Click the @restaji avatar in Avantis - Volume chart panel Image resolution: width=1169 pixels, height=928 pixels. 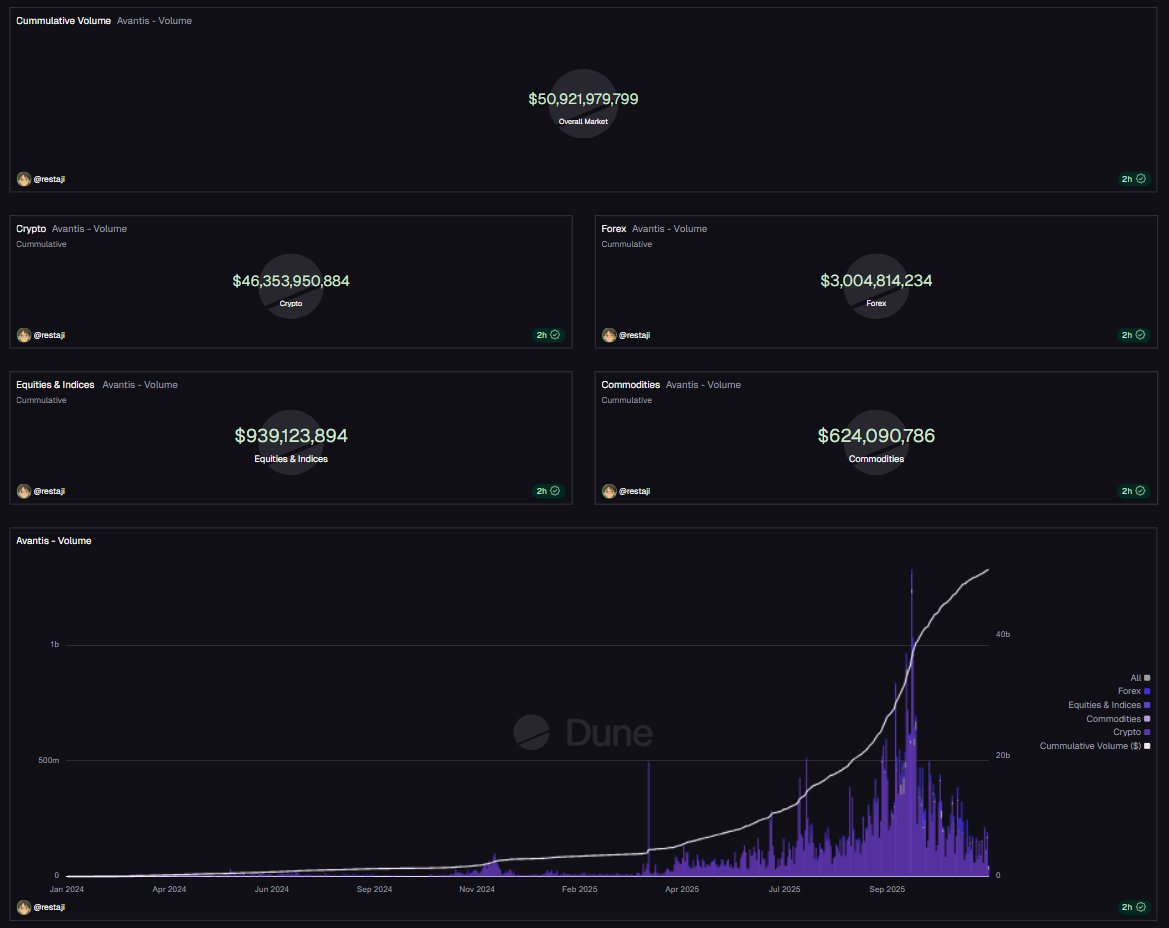coord(24,907)
